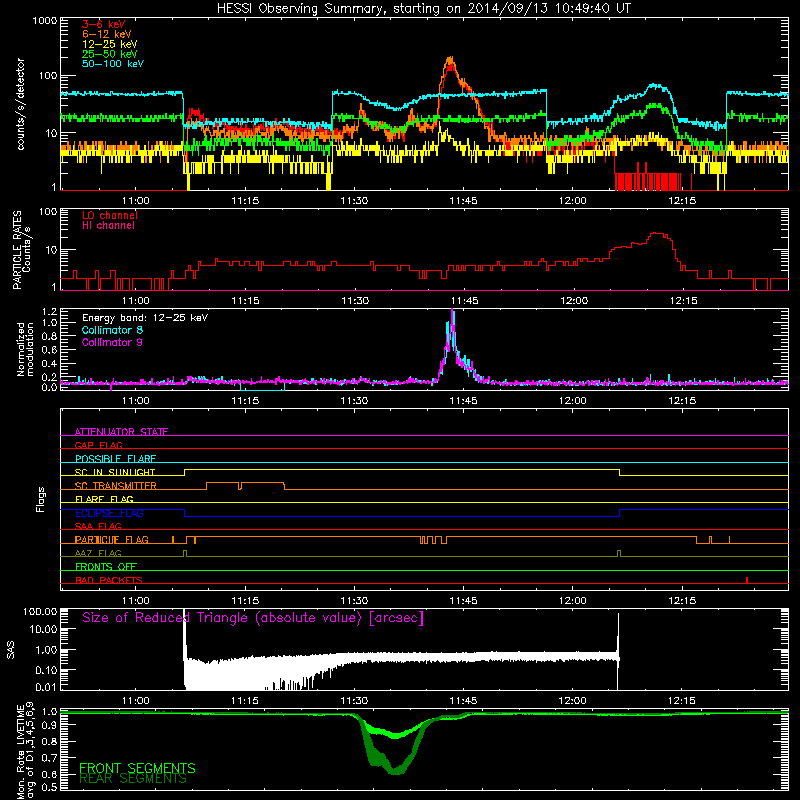Click the 12:00 tick under the Flags panel
Image resolution: width=800 pixels, height=800 pixels.
572,601
